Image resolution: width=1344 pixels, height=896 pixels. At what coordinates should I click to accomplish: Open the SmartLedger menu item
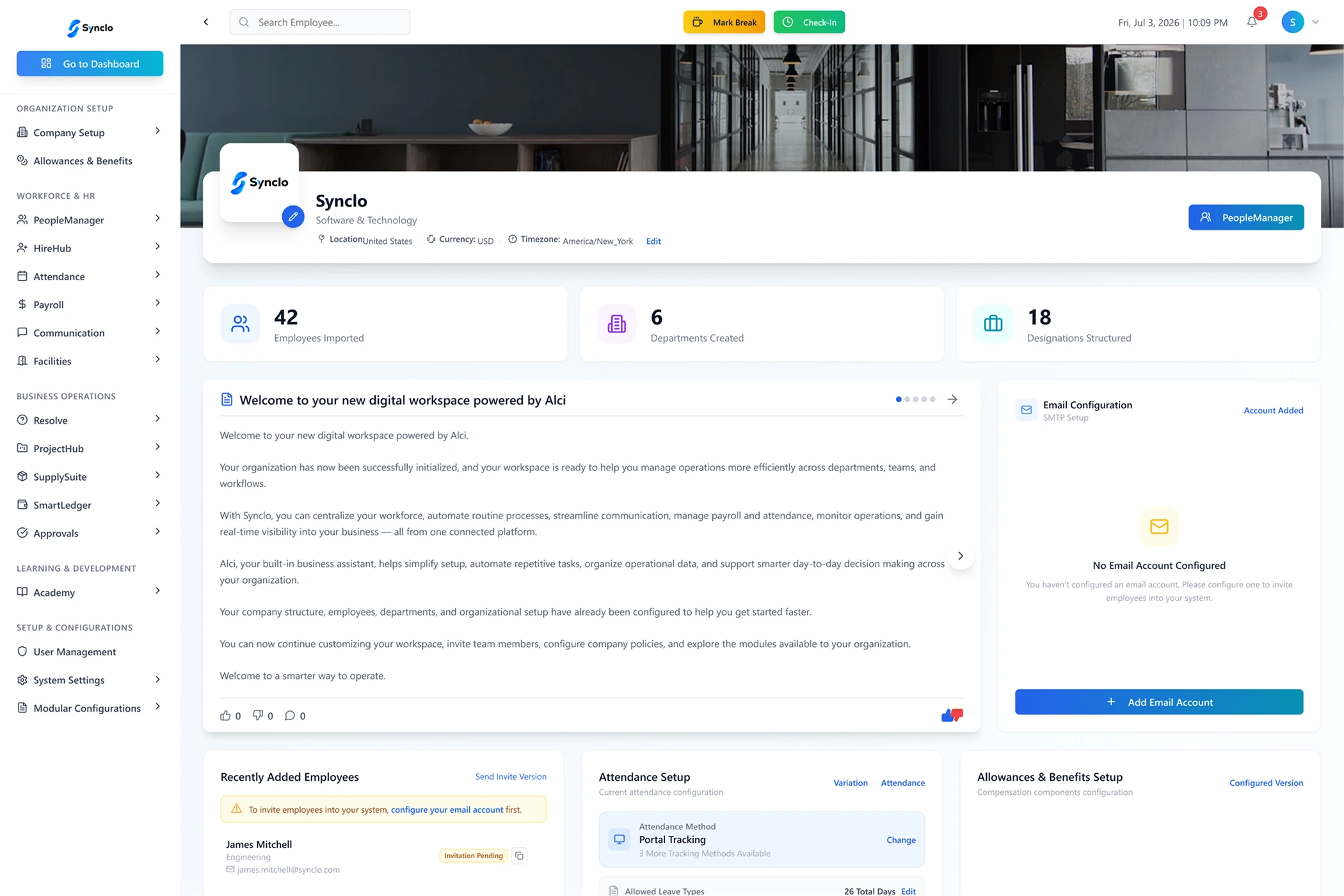[90, 504]
